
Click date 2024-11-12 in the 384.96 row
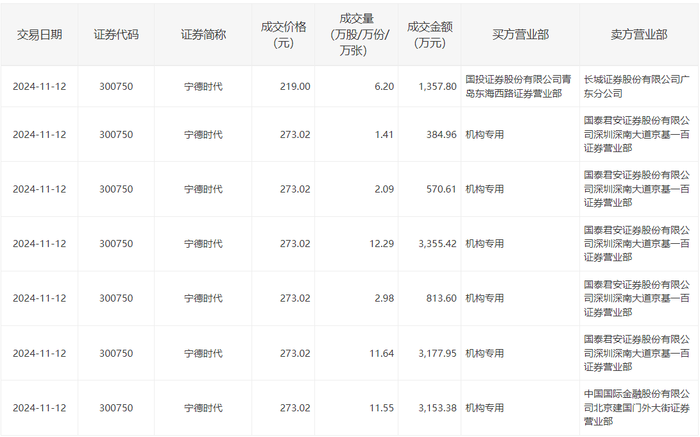[39, 134]
